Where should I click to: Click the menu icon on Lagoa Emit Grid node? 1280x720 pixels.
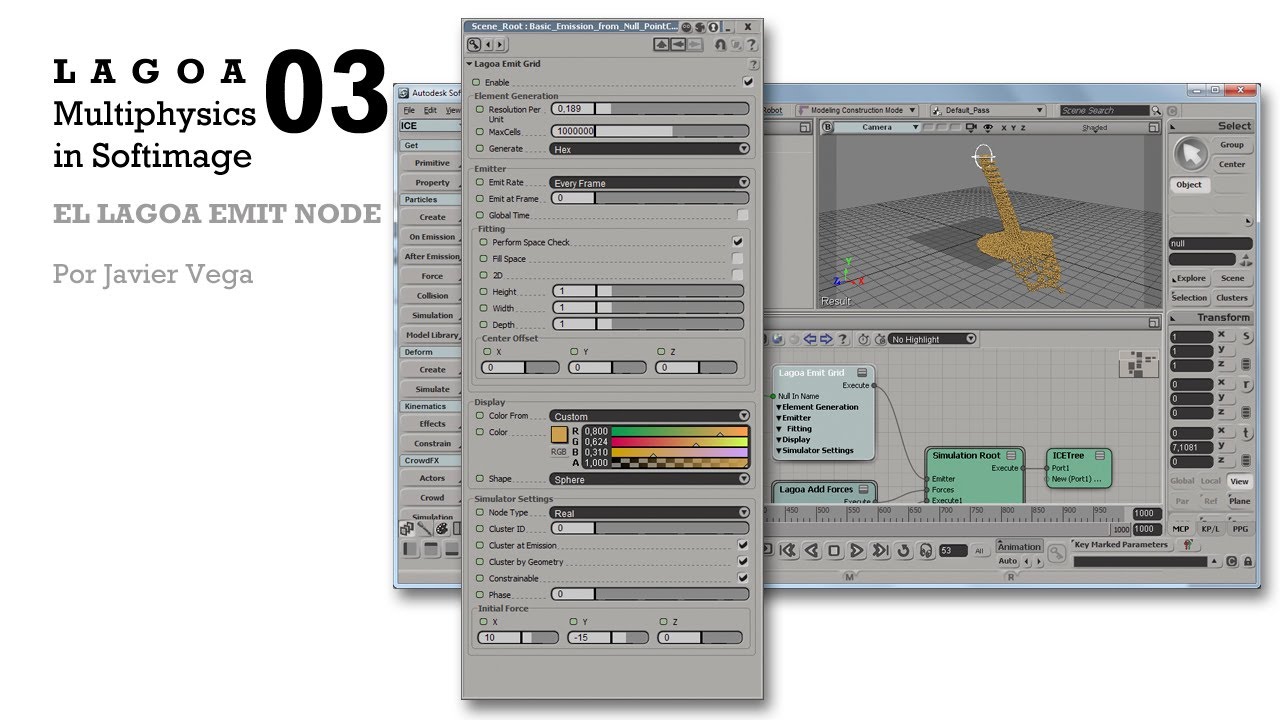point(862,373)
